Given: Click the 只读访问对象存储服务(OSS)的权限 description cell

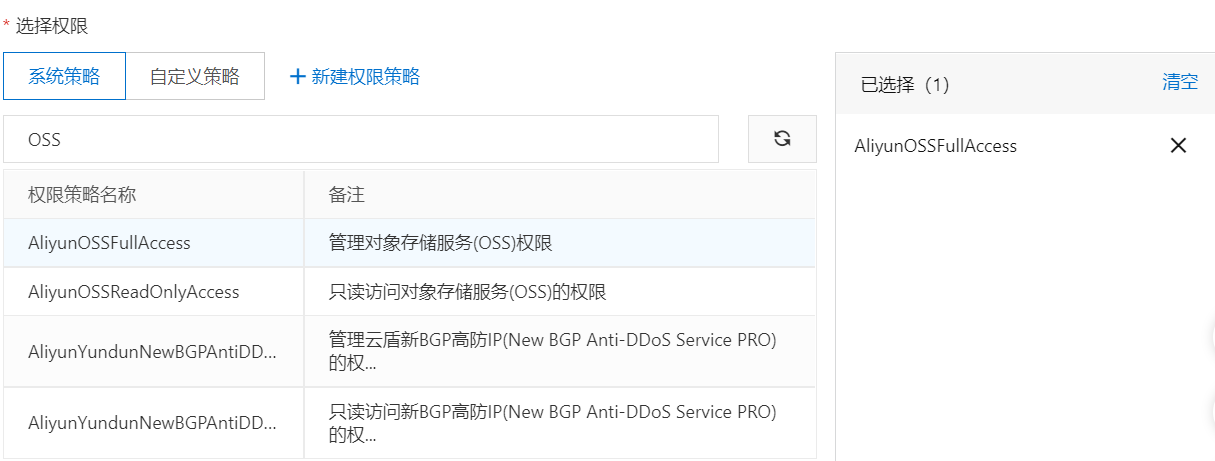Looking at the screenshot, I should [x=468, y=292].
